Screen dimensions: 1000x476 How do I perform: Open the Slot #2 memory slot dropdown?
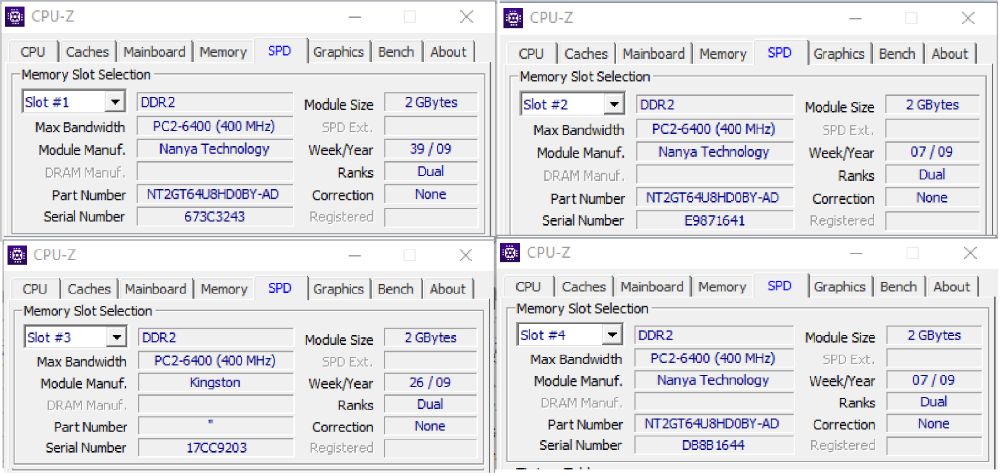(572, 105)
